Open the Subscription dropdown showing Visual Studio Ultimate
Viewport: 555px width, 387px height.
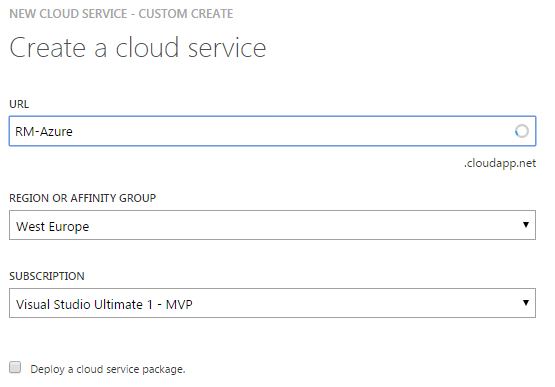point(272,303)
